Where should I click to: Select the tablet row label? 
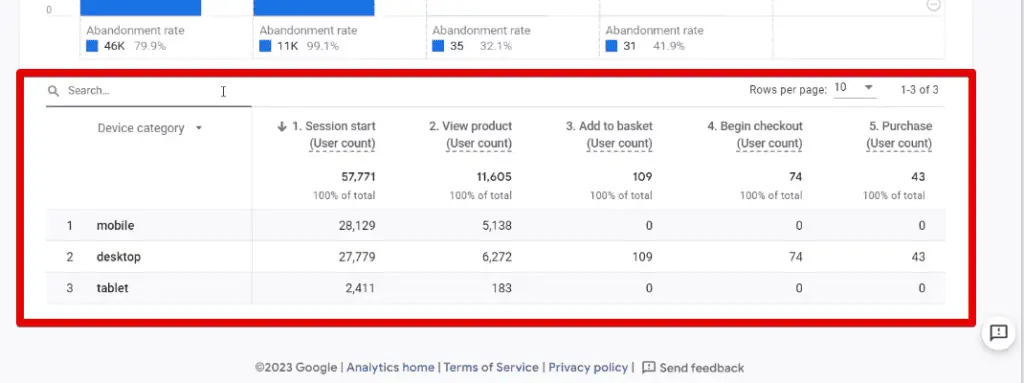coord(112,288)
